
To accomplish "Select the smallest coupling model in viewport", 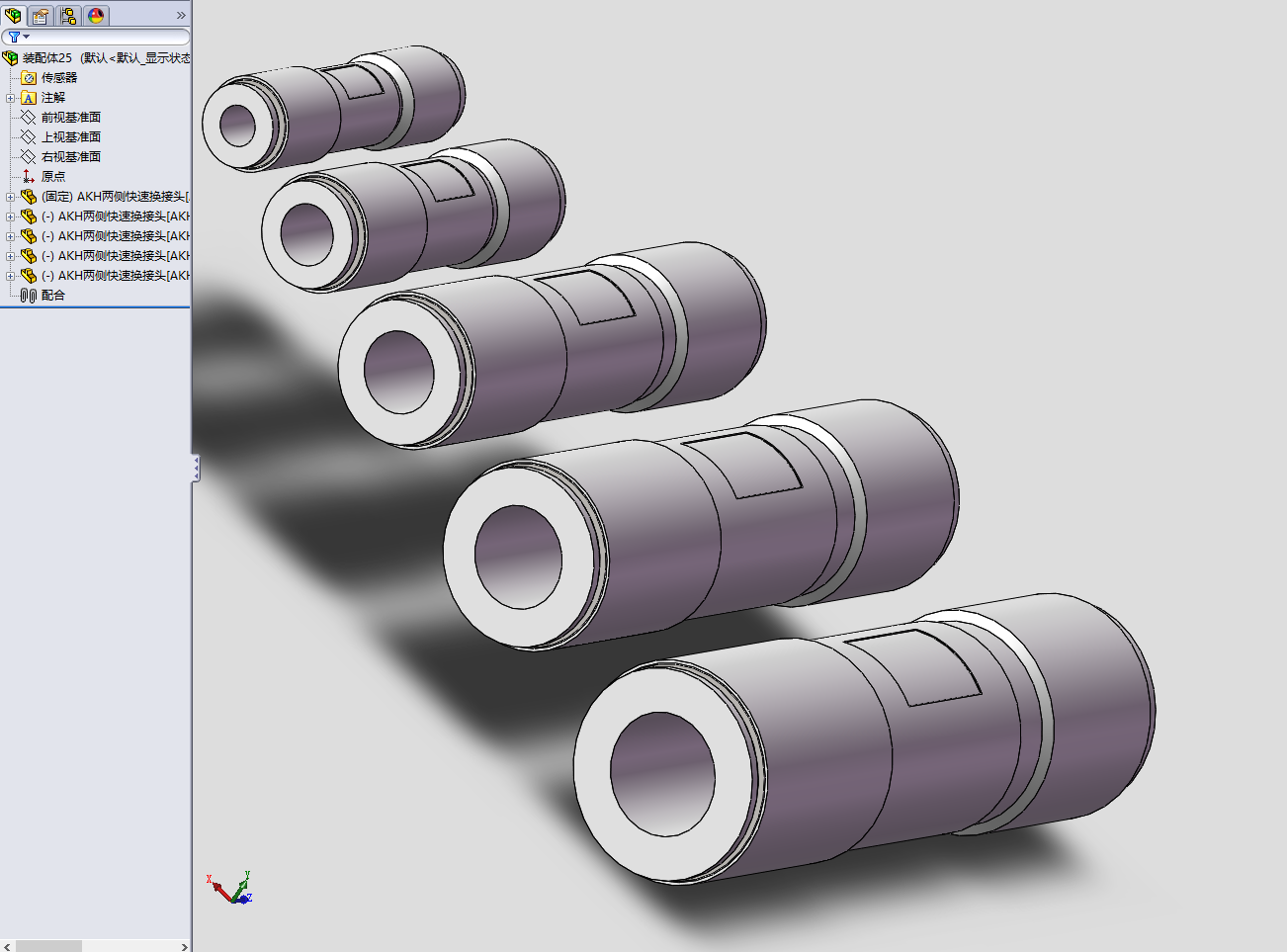I will (333, 107).
